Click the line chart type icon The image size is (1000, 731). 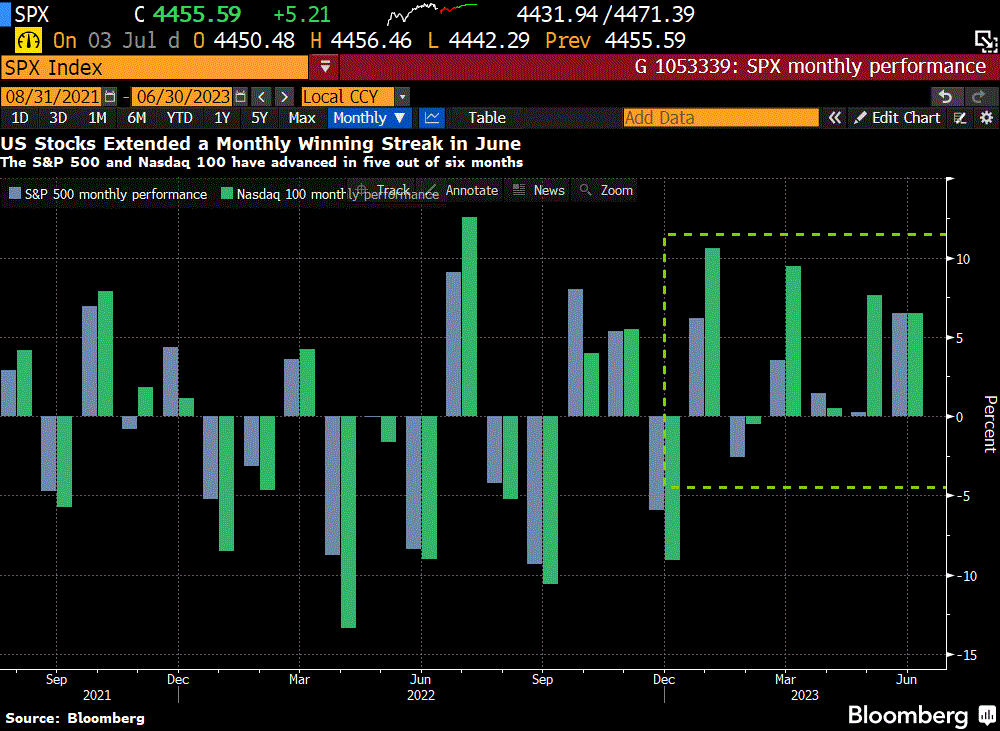[432, 118]
